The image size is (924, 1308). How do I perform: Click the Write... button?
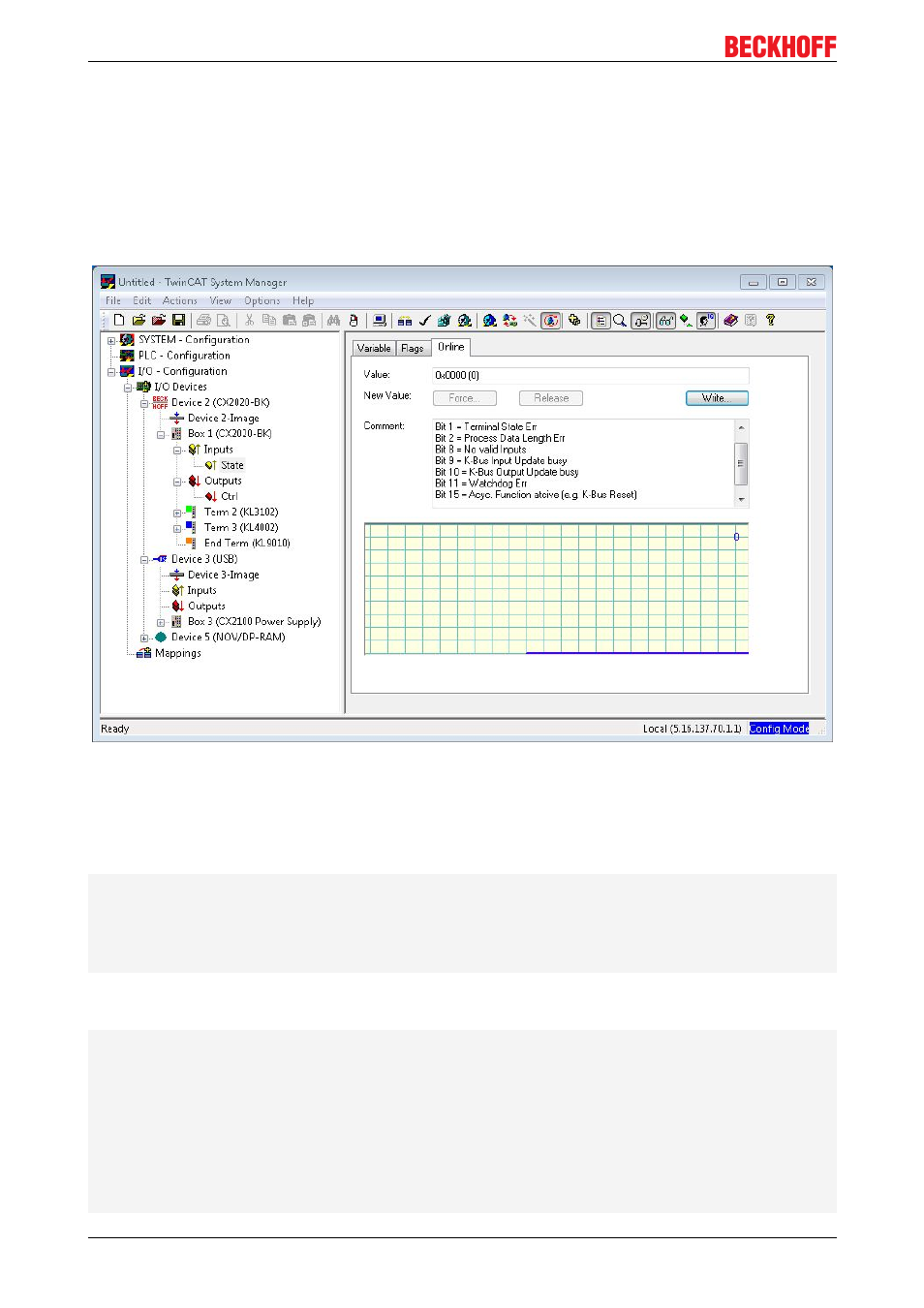(717, 398)
